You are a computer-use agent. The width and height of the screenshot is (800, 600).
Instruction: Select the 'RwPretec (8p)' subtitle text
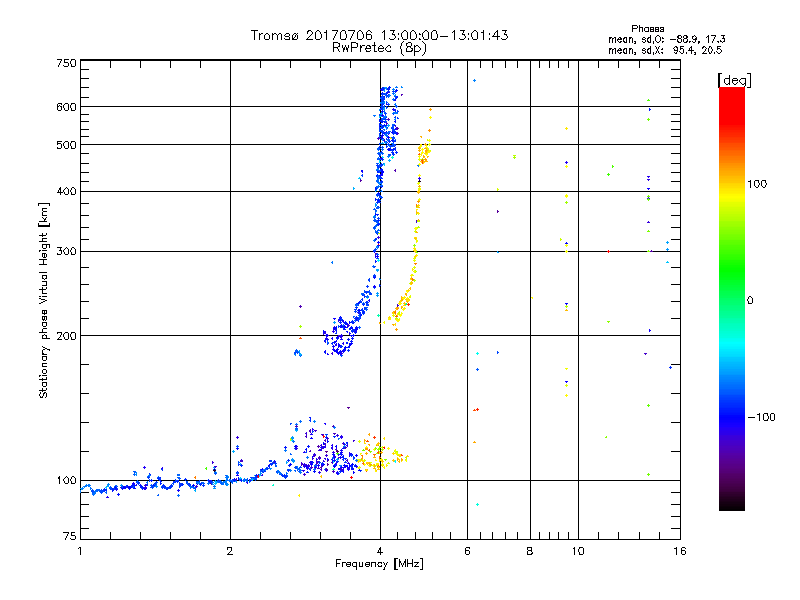(379, 48)
